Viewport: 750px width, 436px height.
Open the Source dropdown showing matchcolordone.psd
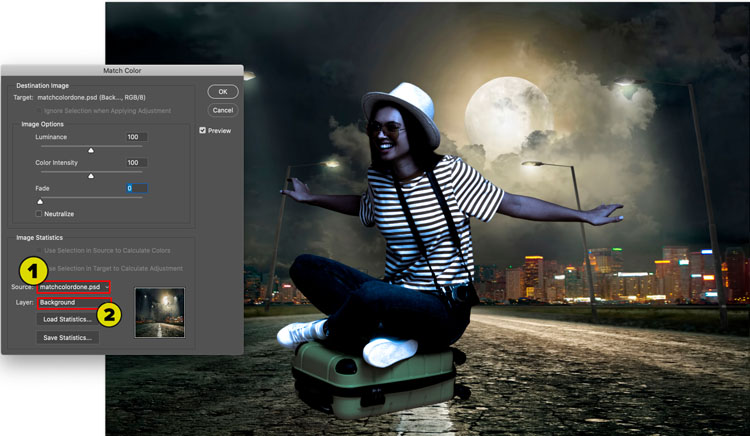pyautogui.click(x=74, y=287)
